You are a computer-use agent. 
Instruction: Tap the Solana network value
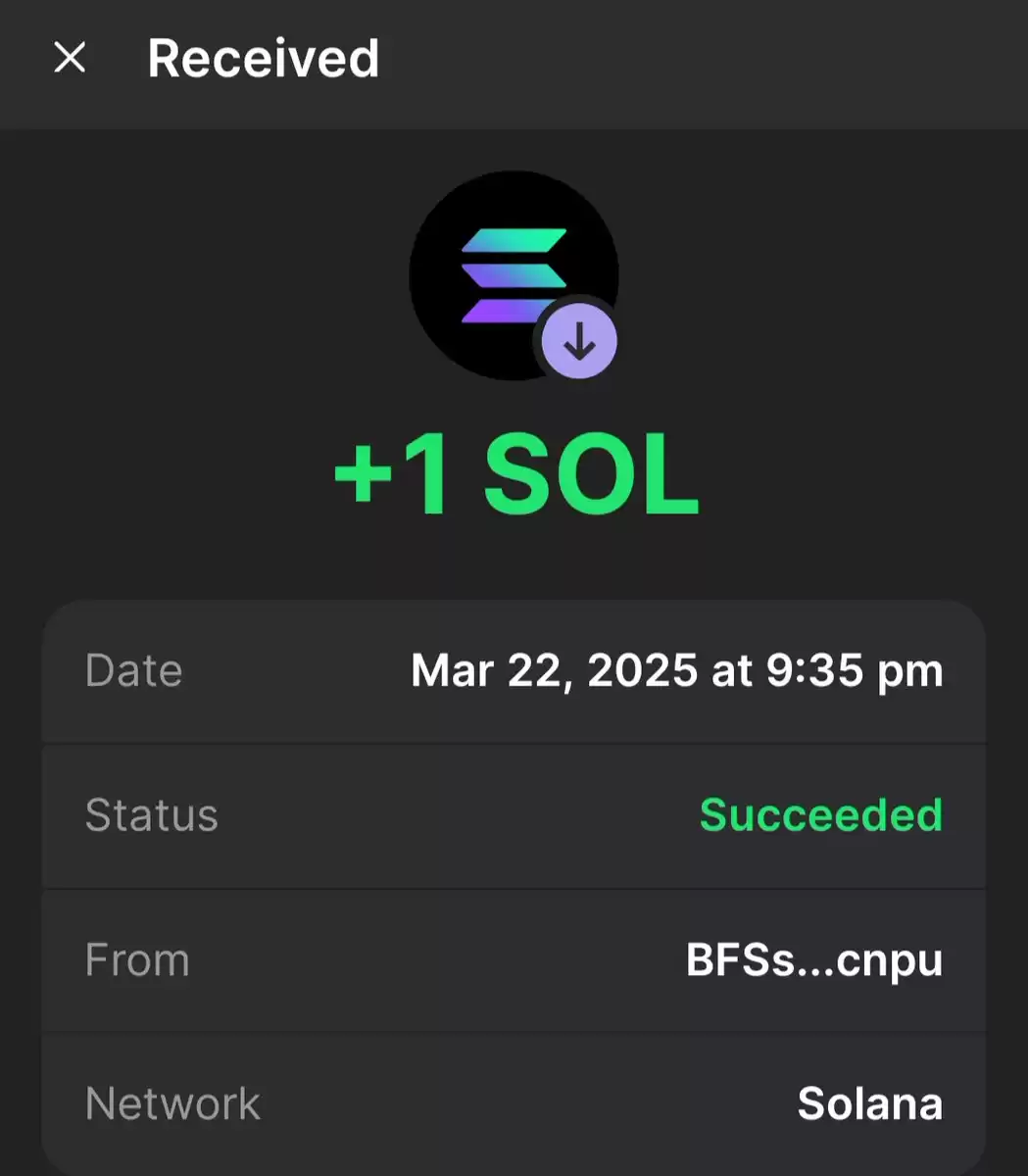point(870,1104)
